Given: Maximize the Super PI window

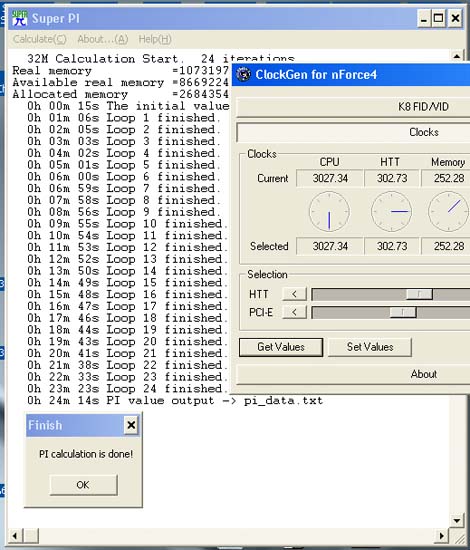Looking at the screenshot, I should (x=438, y=18).
